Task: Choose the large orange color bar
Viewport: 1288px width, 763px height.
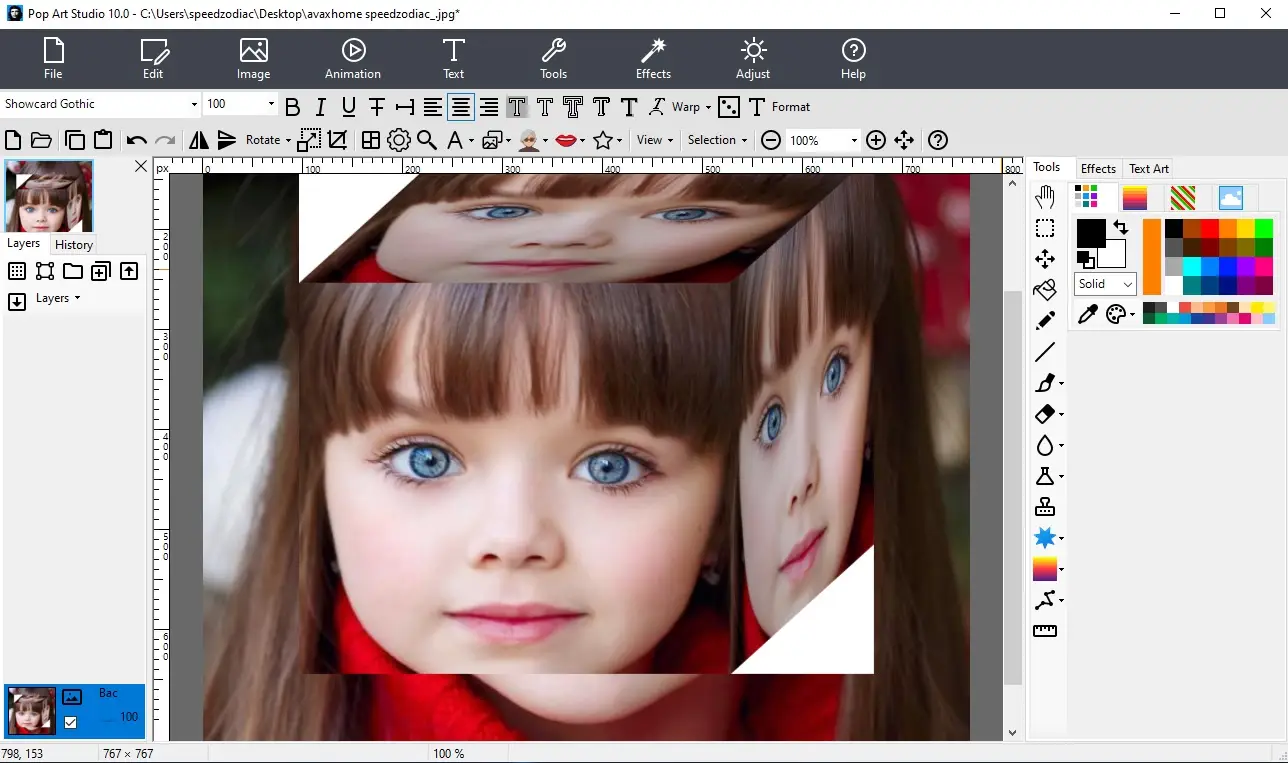Action: tap(1152, 257)
